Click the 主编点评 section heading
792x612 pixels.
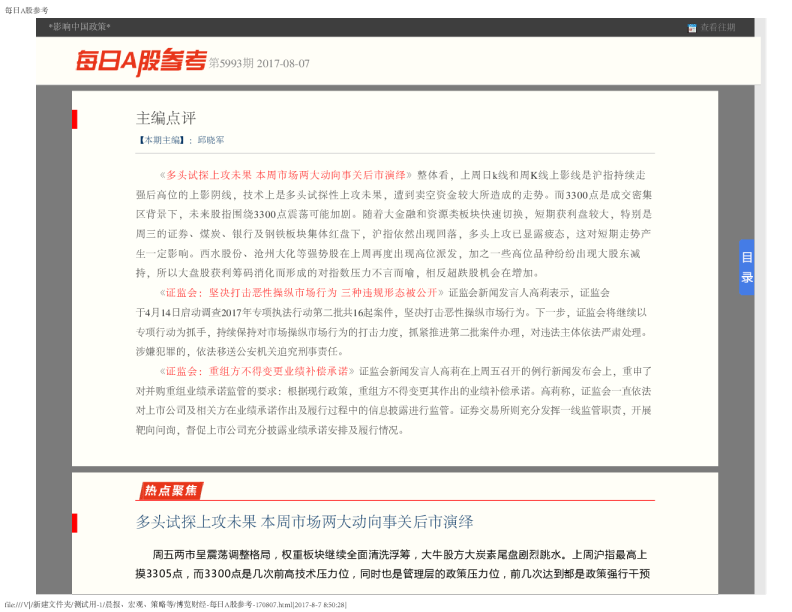[166, 118]
